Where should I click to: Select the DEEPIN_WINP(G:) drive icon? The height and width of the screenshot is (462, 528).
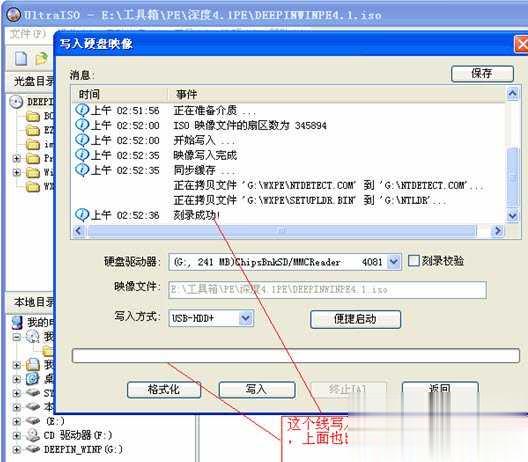click(x=33, y=449)
